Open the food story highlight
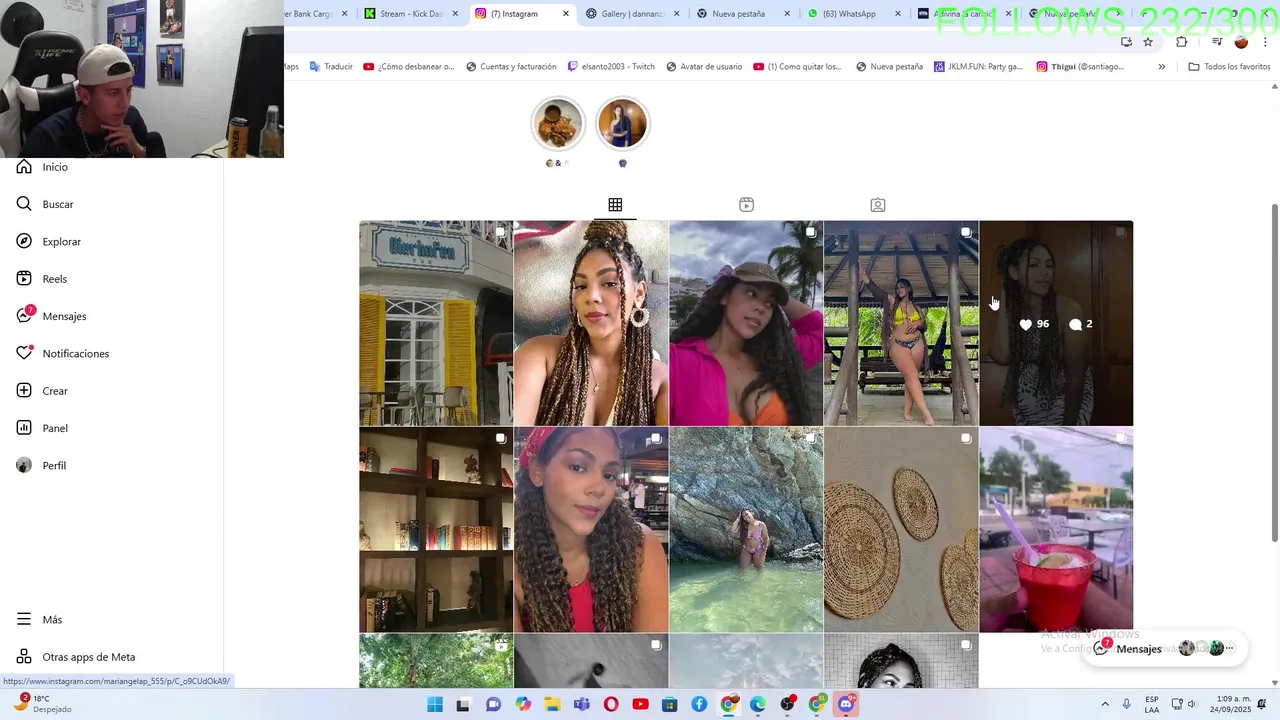This screenshot has height=720, width=1280. [557, 125]
